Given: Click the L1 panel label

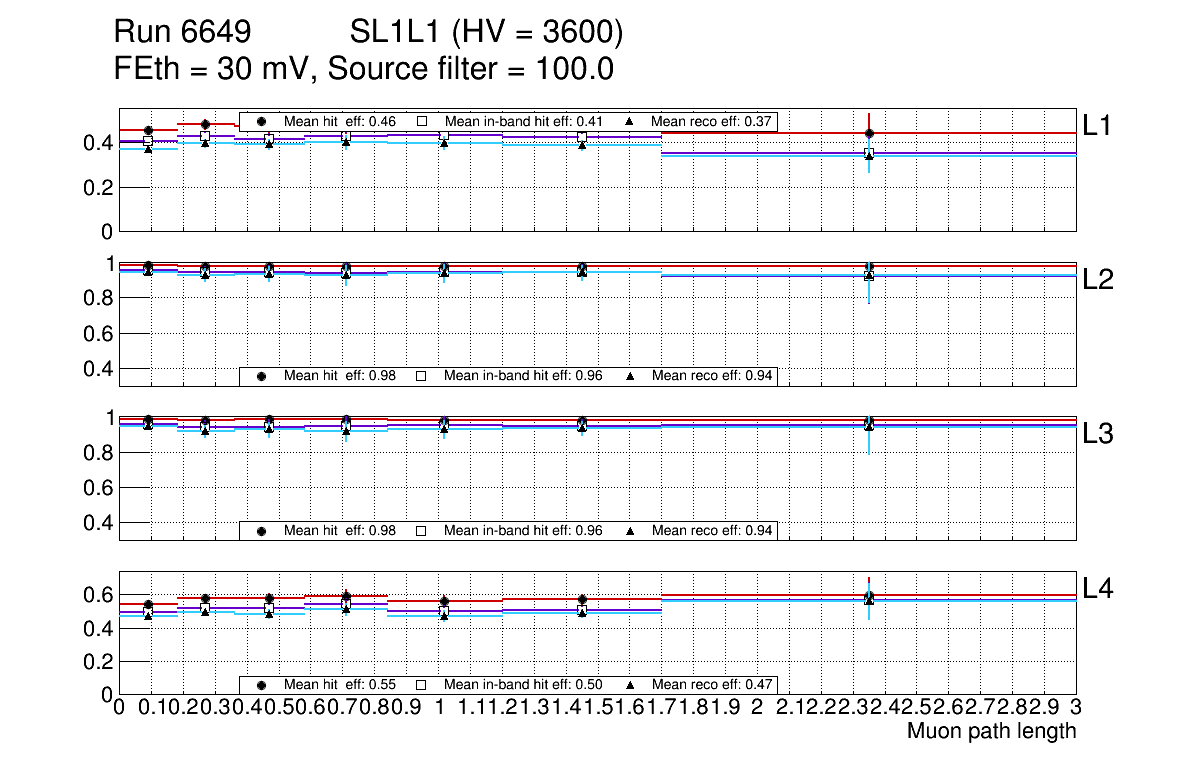Looking at the screenshot, I should tap(1098, 125).
